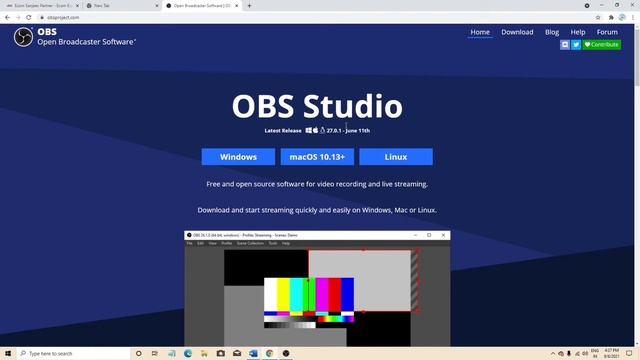The height and width of the screenshot is (360, 640).
Task: Open the Mail app on taskbar
Action: [237, 353]
